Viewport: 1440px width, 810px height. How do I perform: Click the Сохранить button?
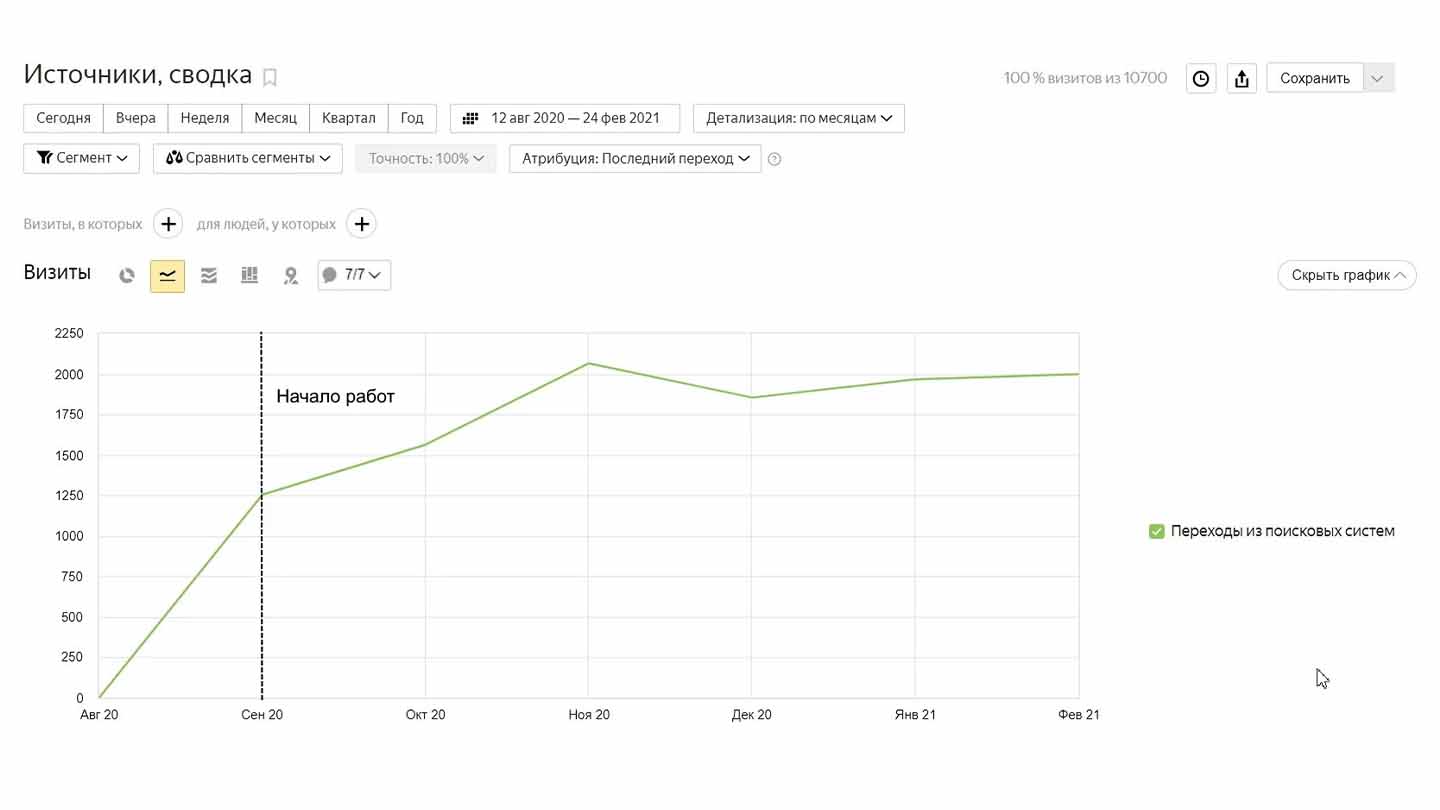[x=1315, y=78]
